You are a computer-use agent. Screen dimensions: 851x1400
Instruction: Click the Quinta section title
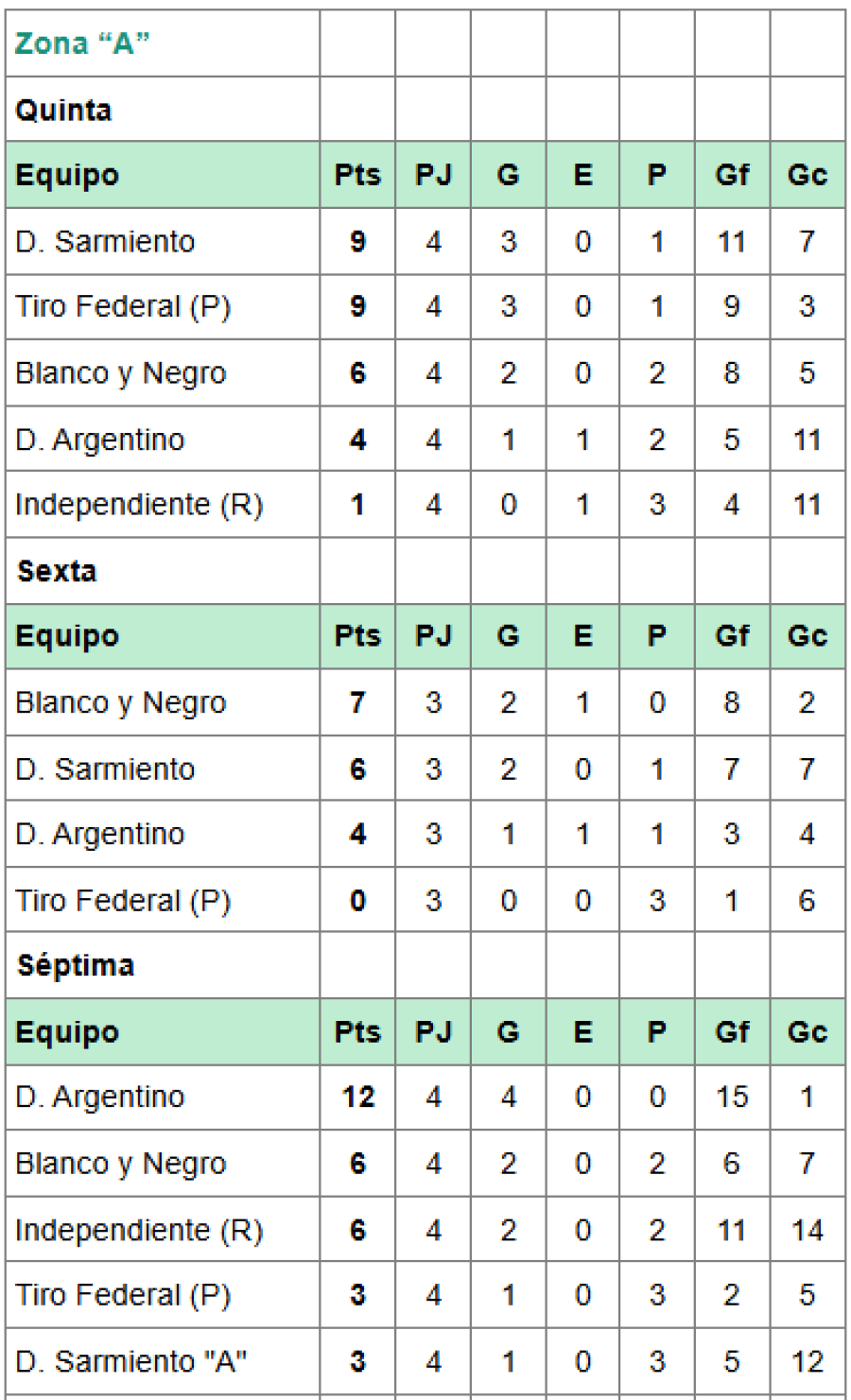63,110
